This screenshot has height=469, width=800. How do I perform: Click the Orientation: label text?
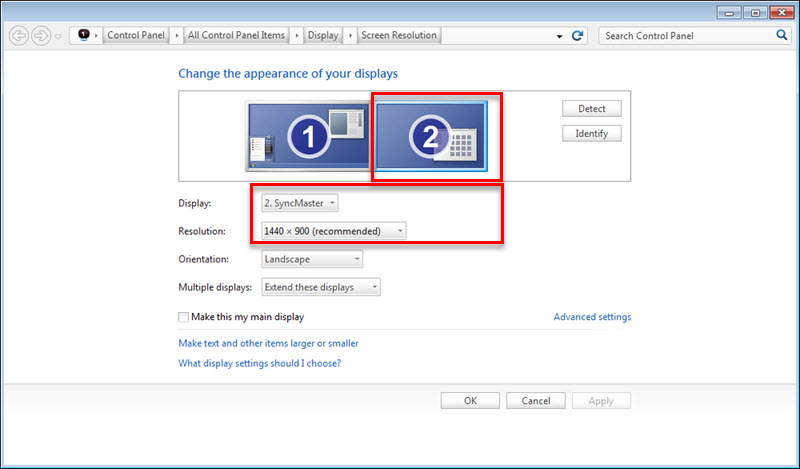tap(204, 259)
